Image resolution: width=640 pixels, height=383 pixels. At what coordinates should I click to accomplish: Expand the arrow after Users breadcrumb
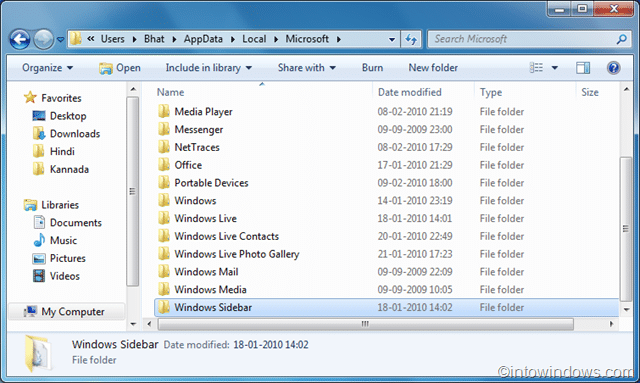tap(134, 40)
